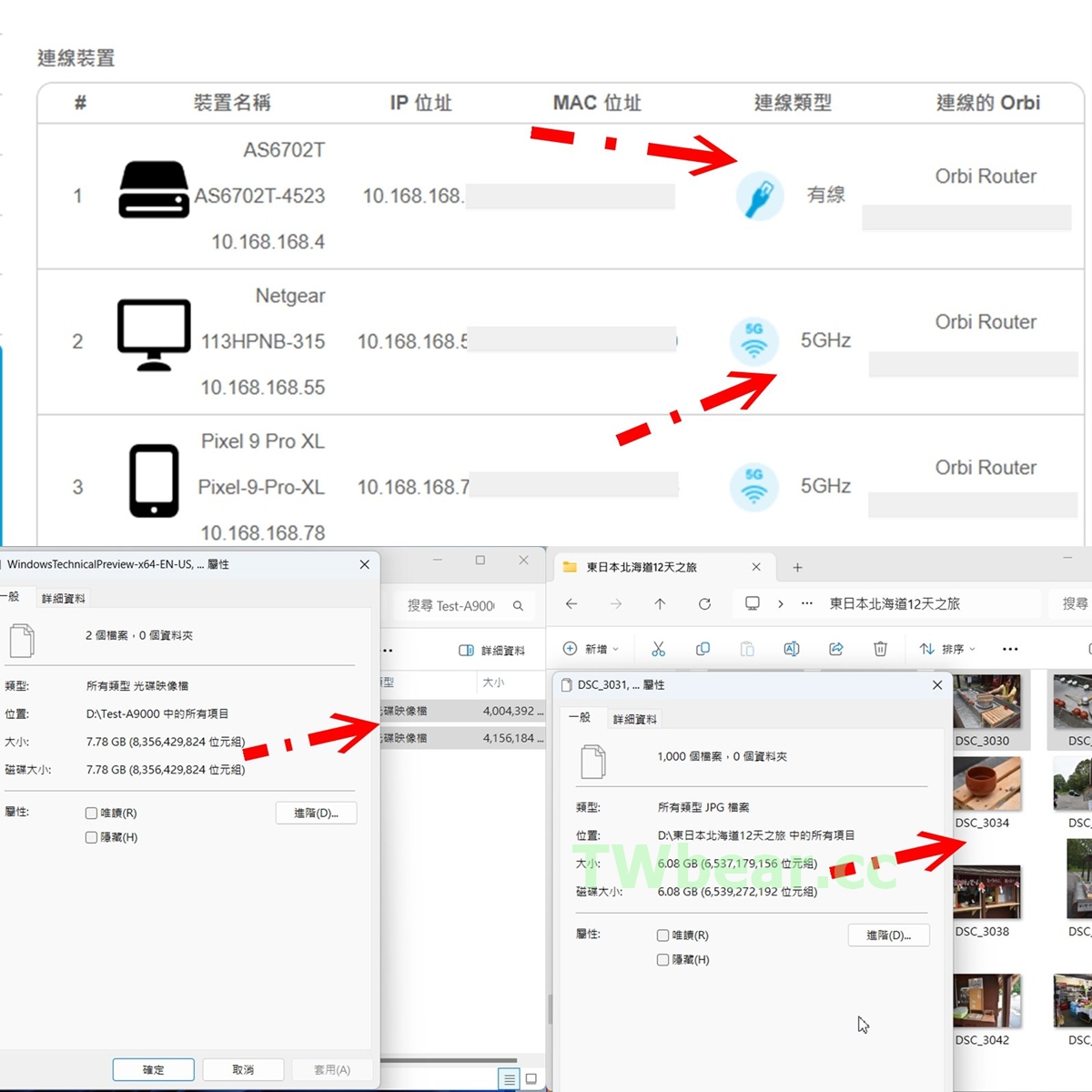Screen dimensions: 1092x1092
Task: Go up one folder level with up arrow
Action: (x=660, y=604)
